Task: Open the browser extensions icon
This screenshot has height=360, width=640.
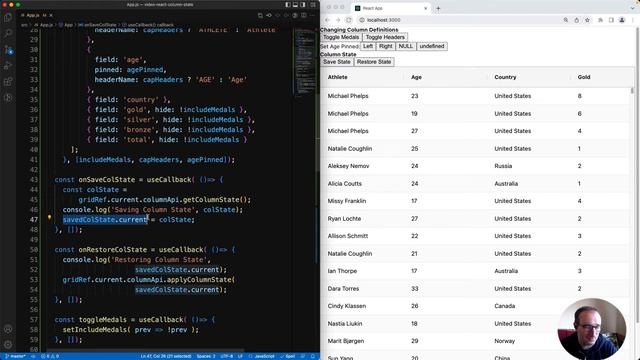Action: (x=600, y=20)
